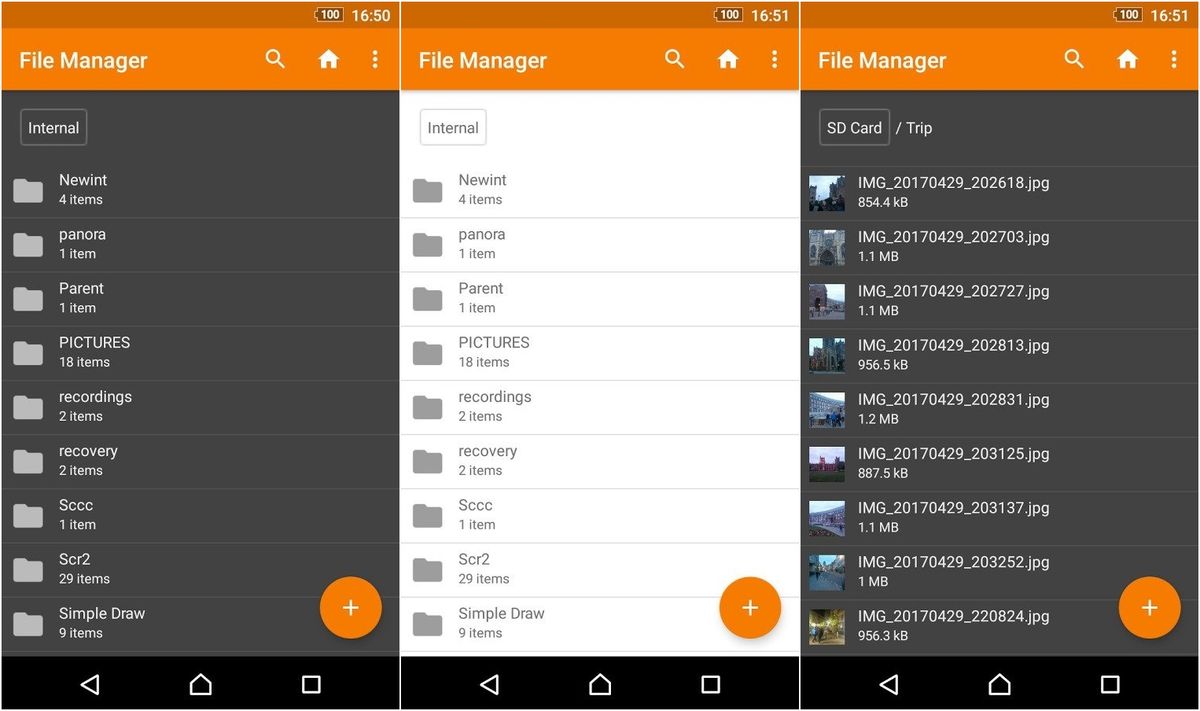This screenshot has height=711, width=1200.
Task: Select file name IMG_20170429_203137.jpg
Action: (954, 508)
